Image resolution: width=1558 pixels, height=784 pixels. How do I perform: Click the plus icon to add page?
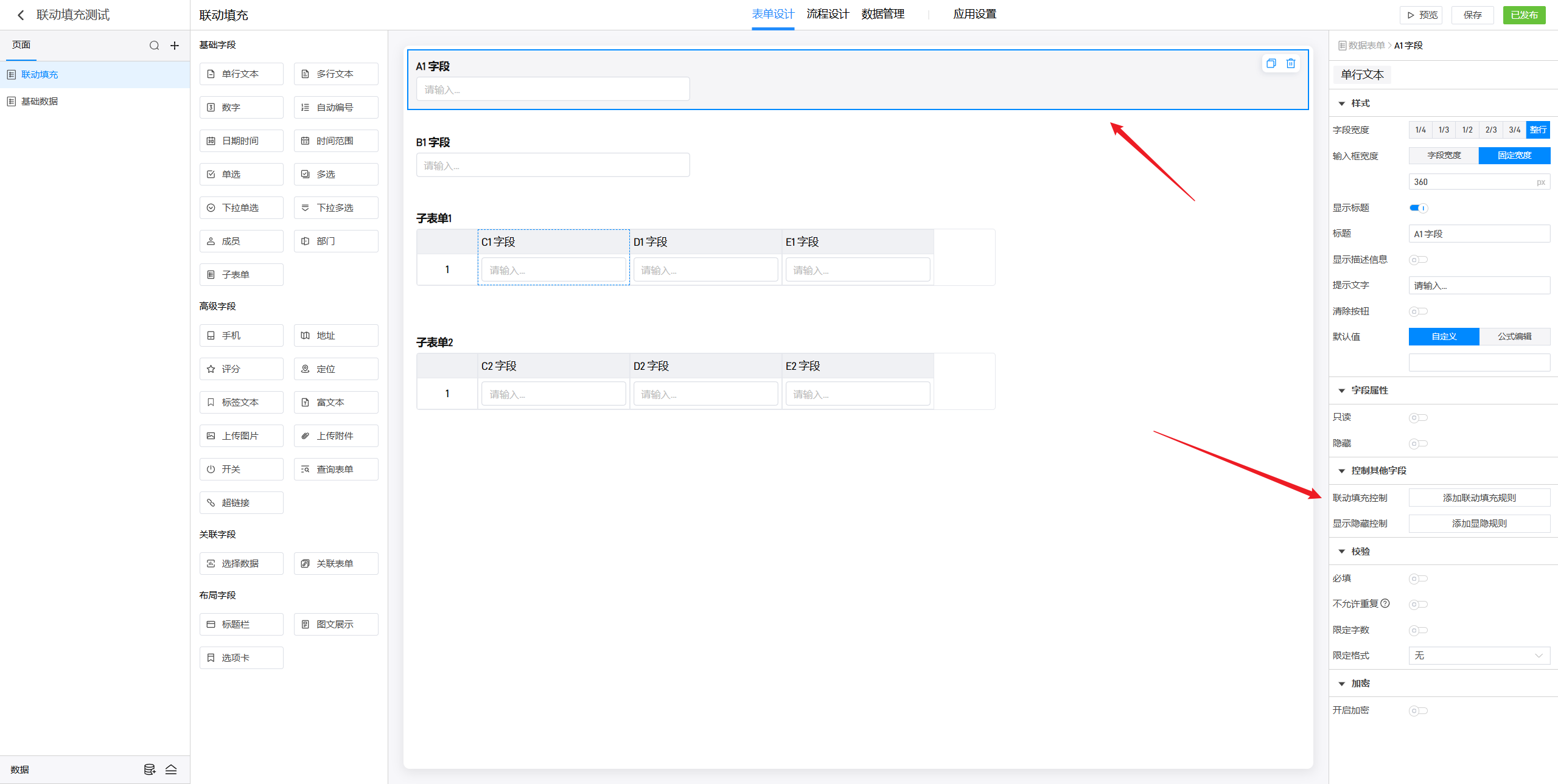(x=175, y=46)
